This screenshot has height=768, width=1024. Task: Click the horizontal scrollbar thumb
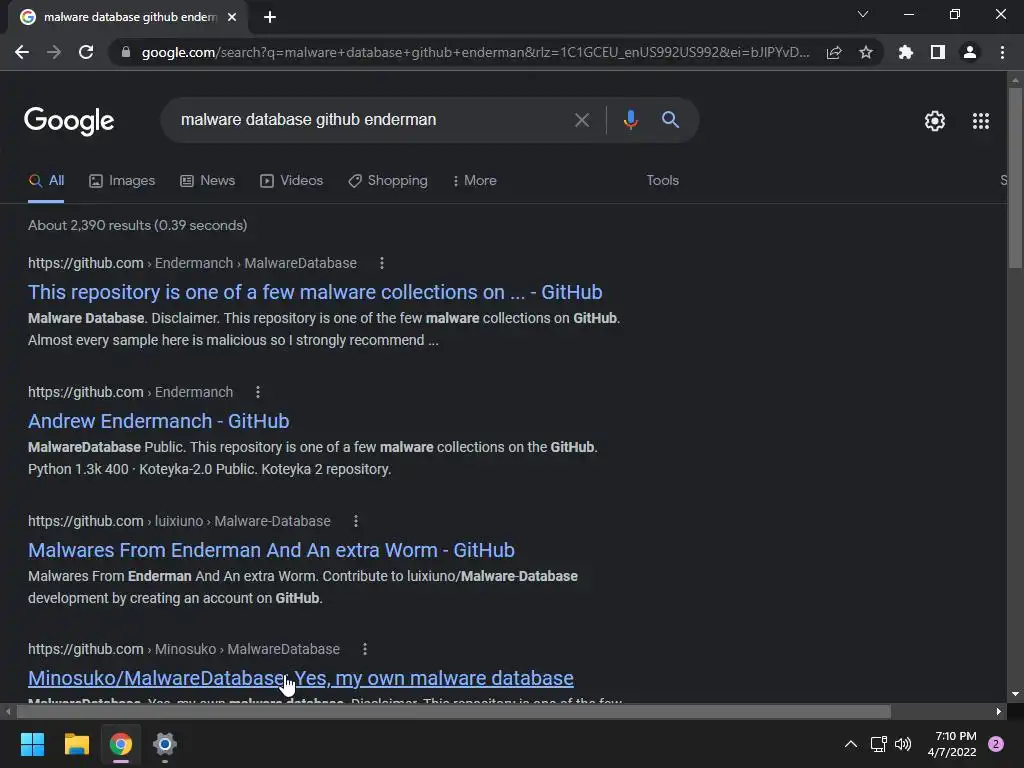[x=453, y=711]
